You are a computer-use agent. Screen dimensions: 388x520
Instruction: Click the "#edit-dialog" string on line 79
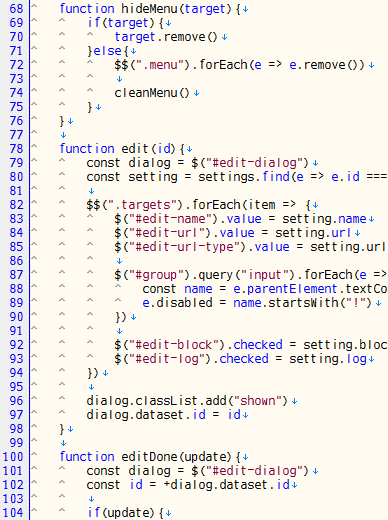pos(253,163)
